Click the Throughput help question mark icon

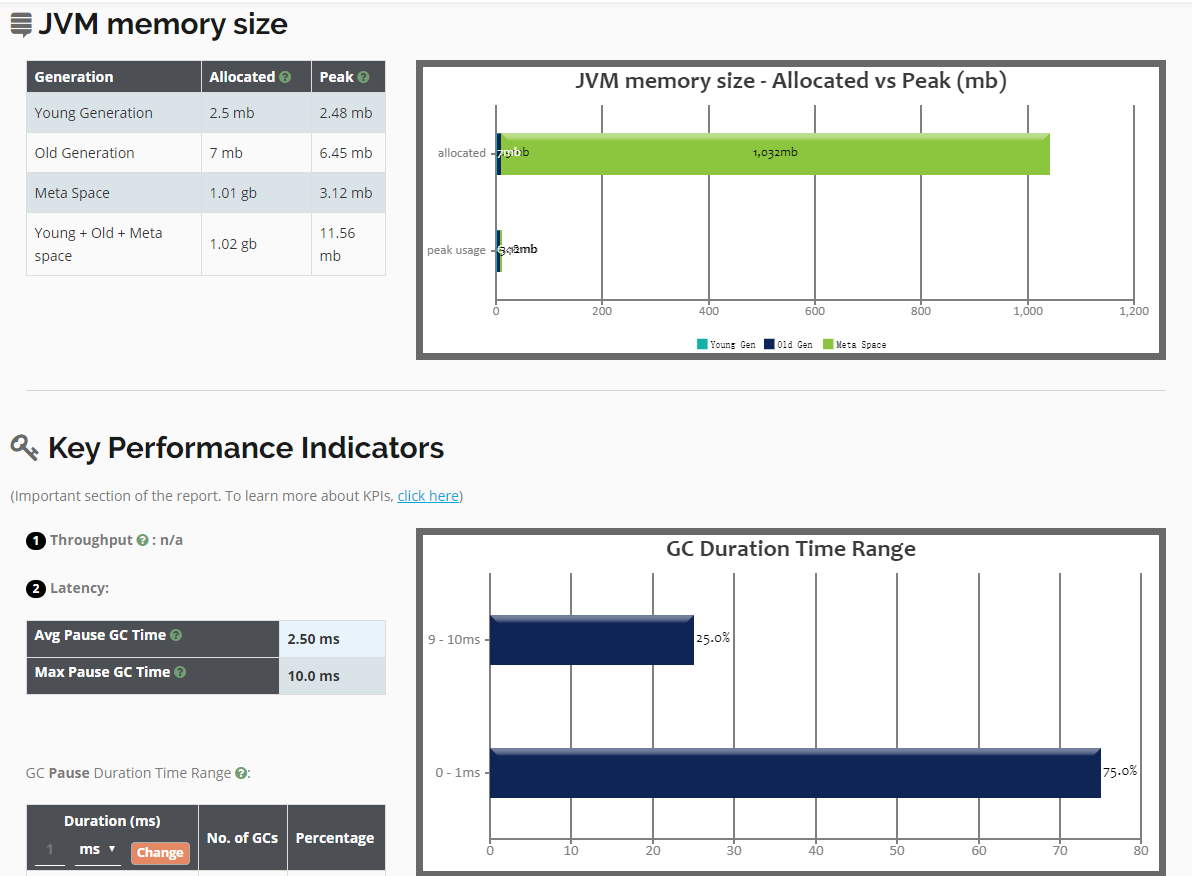pos(143,540)
